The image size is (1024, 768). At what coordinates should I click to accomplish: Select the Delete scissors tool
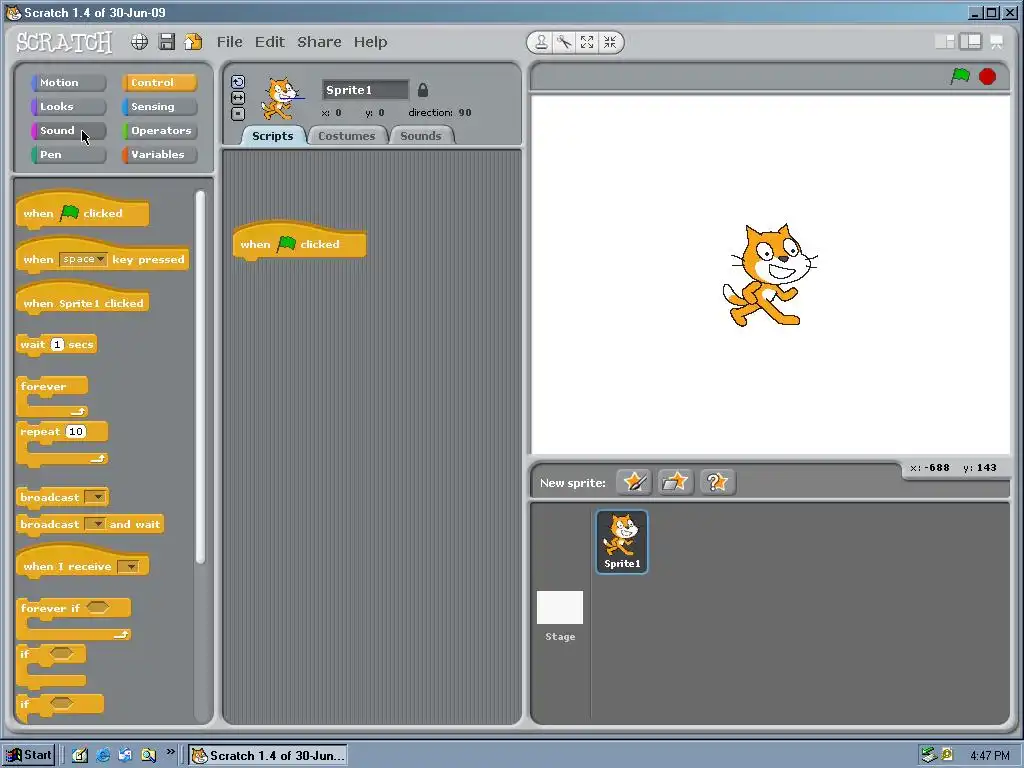[564, 42]
